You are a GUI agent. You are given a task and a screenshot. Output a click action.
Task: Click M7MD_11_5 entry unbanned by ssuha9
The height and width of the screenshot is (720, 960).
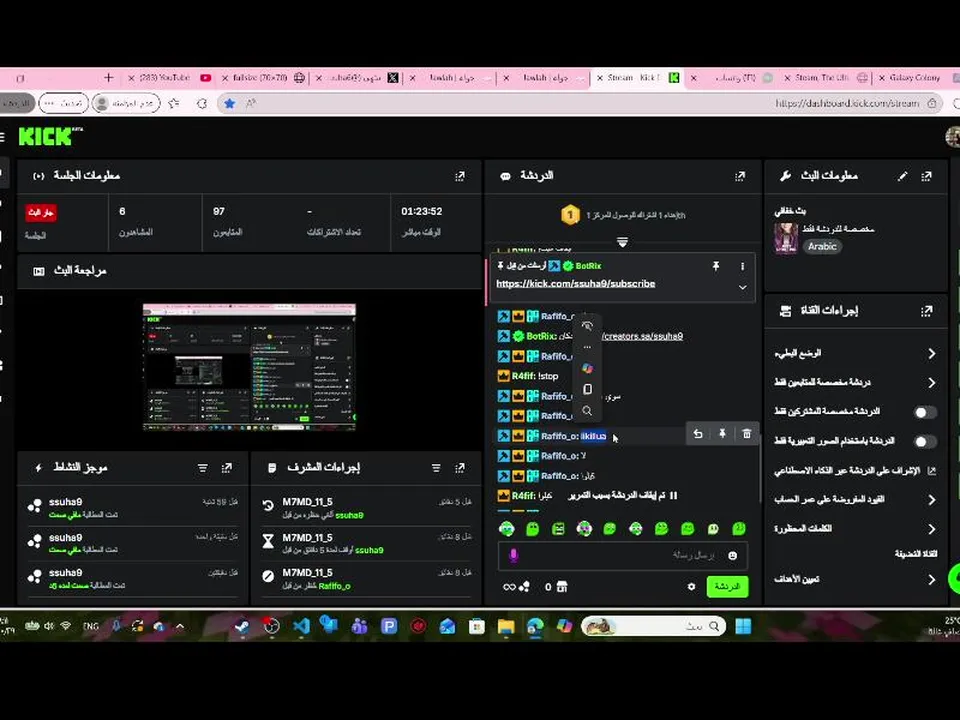pos(366,508)
